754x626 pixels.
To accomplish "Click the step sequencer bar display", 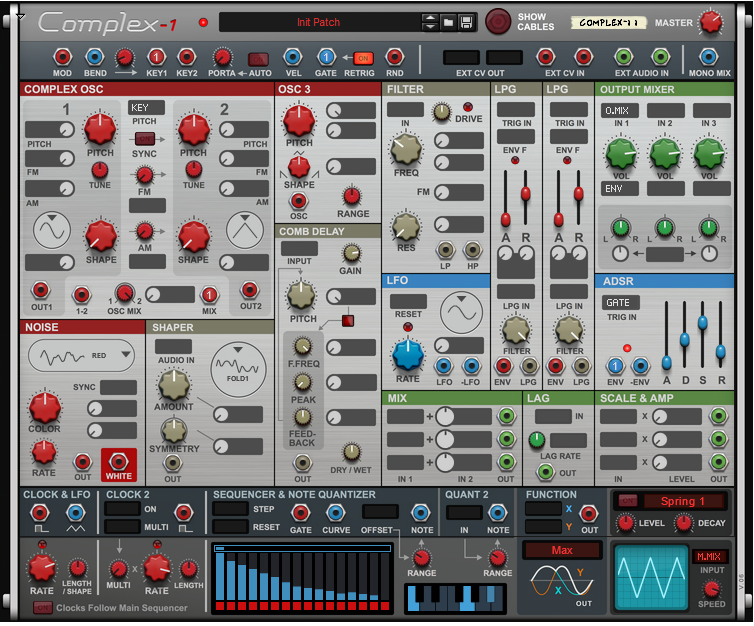I will [x=302, y=577].
